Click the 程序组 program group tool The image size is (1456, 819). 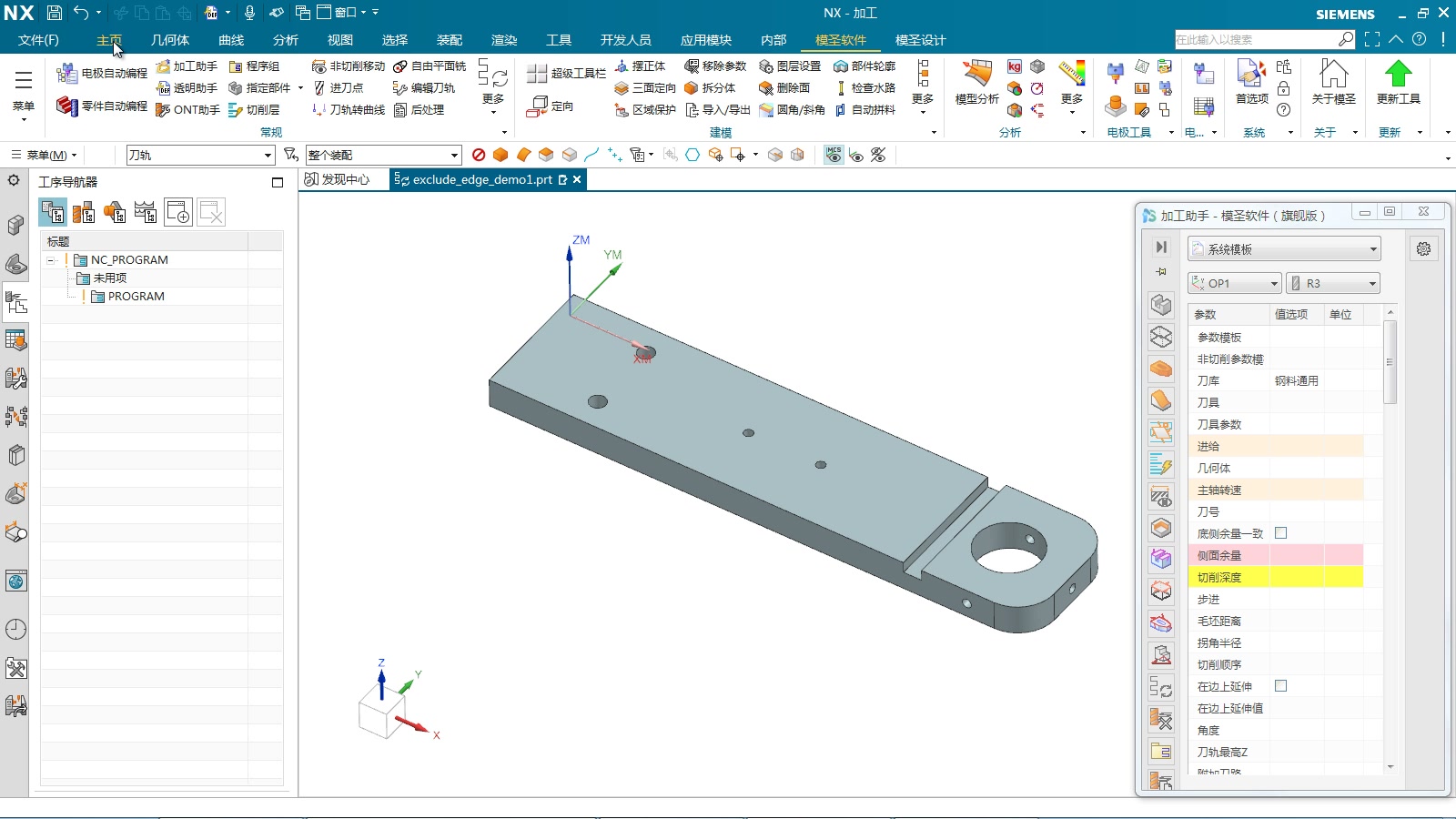[254, 66]
